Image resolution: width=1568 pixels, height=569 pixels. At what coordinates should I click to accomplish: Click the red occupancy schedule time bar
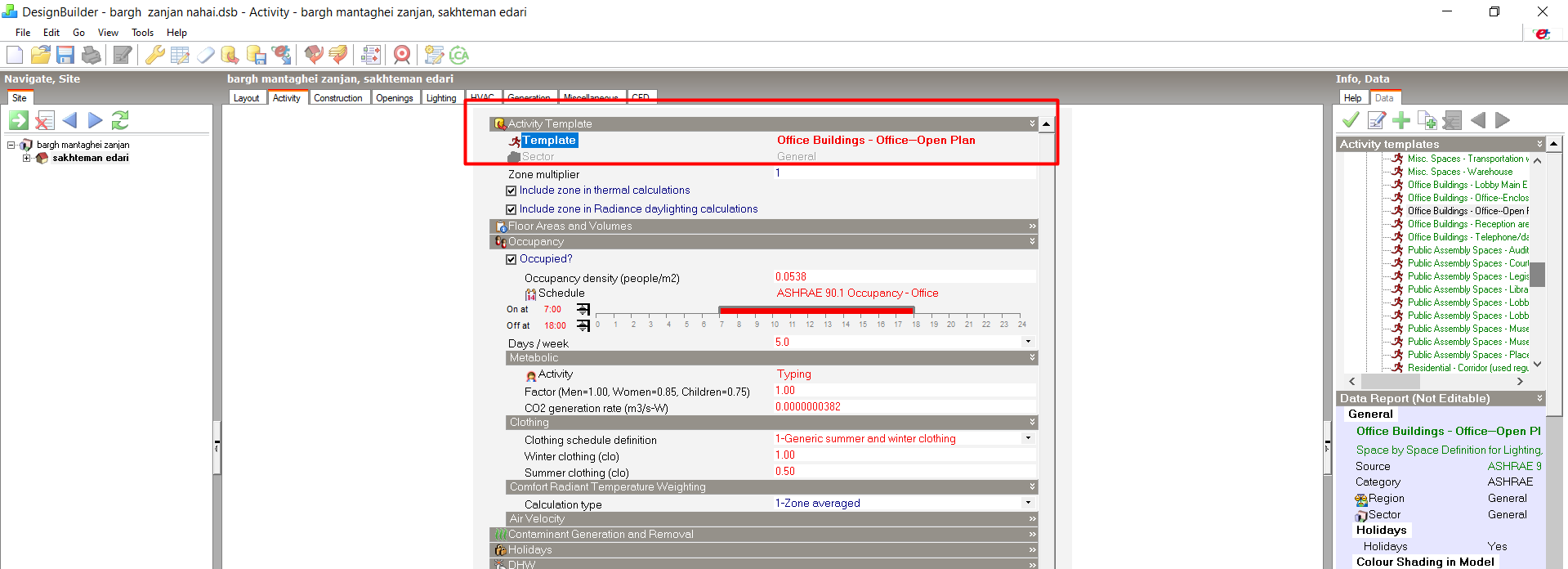pos(816,311)
